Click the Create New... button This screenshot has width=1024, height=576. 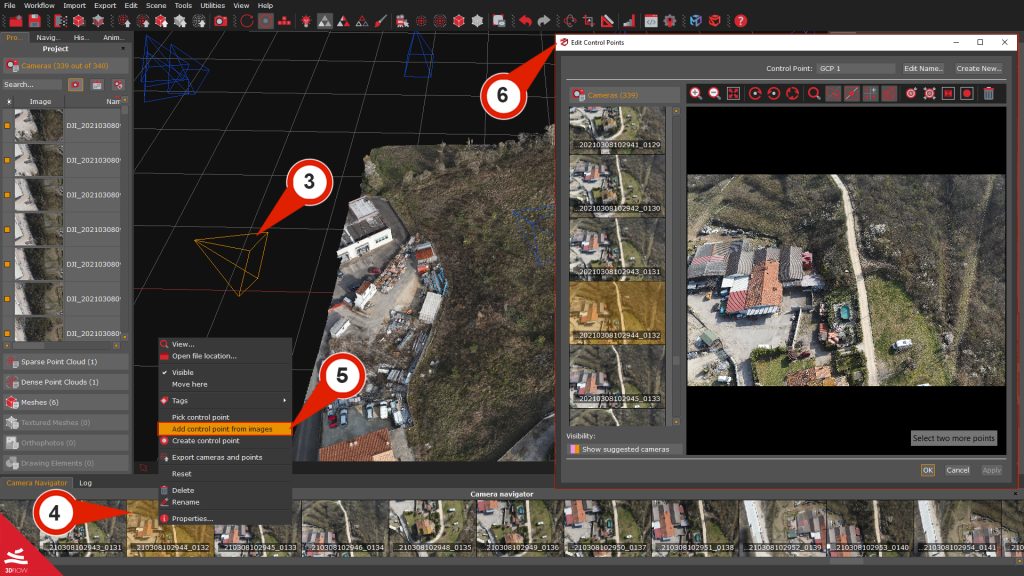coord(978,69)
